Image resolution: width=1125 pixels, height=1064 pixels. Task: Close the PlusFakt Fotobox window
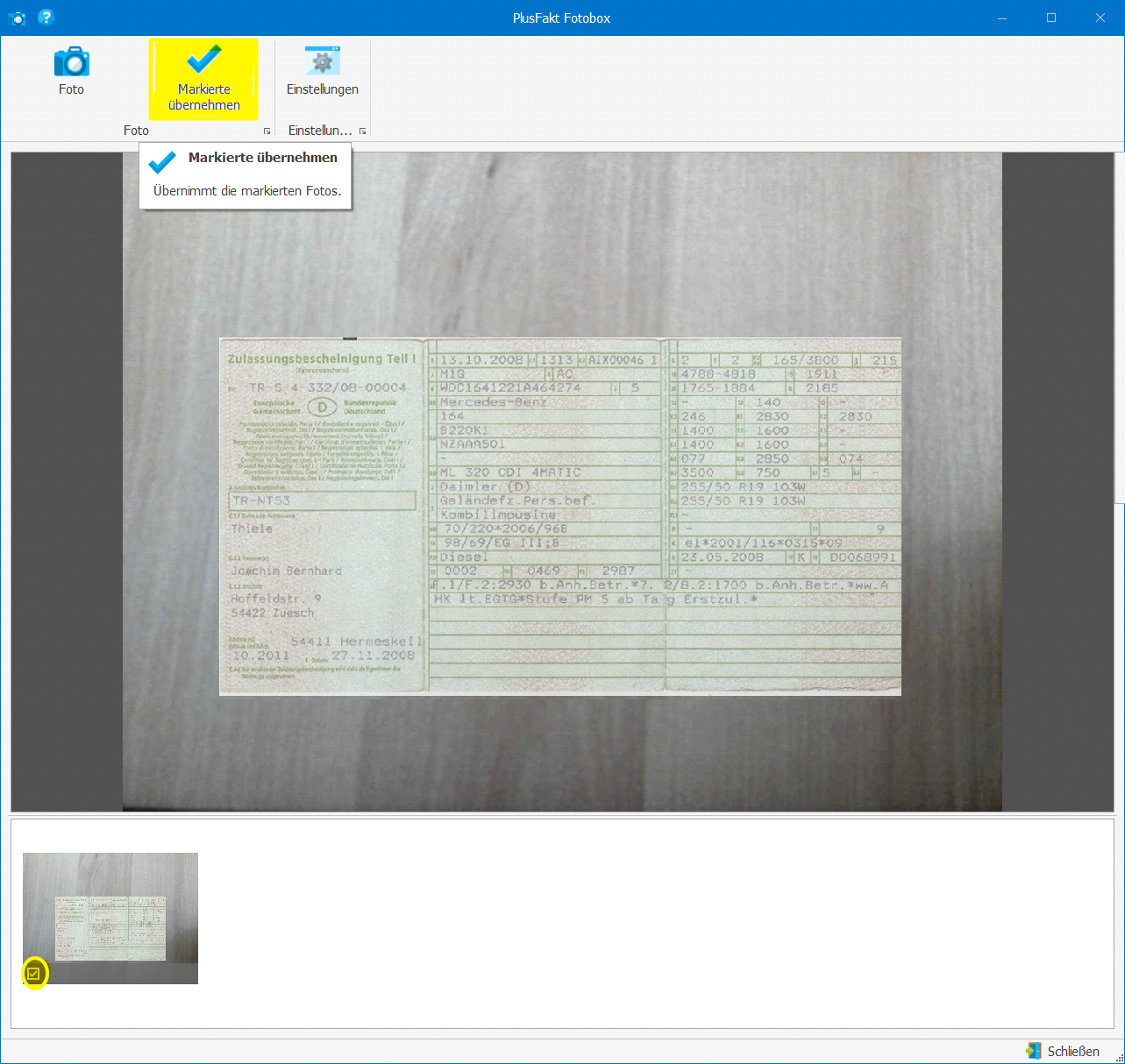click(1100, 18)
